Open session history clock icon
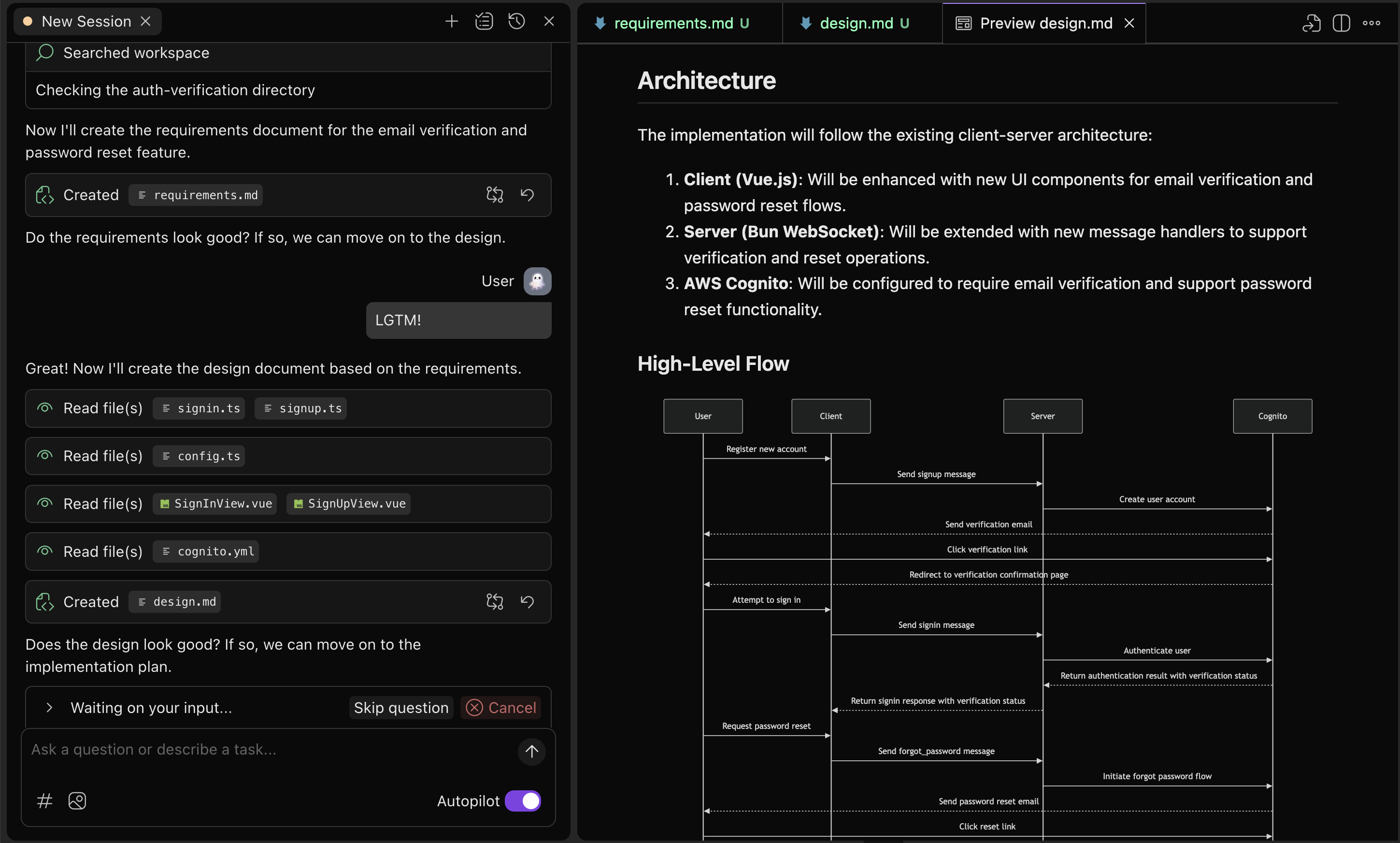The height and width of the screenshot is (843, 1400). tap(516, 22)
